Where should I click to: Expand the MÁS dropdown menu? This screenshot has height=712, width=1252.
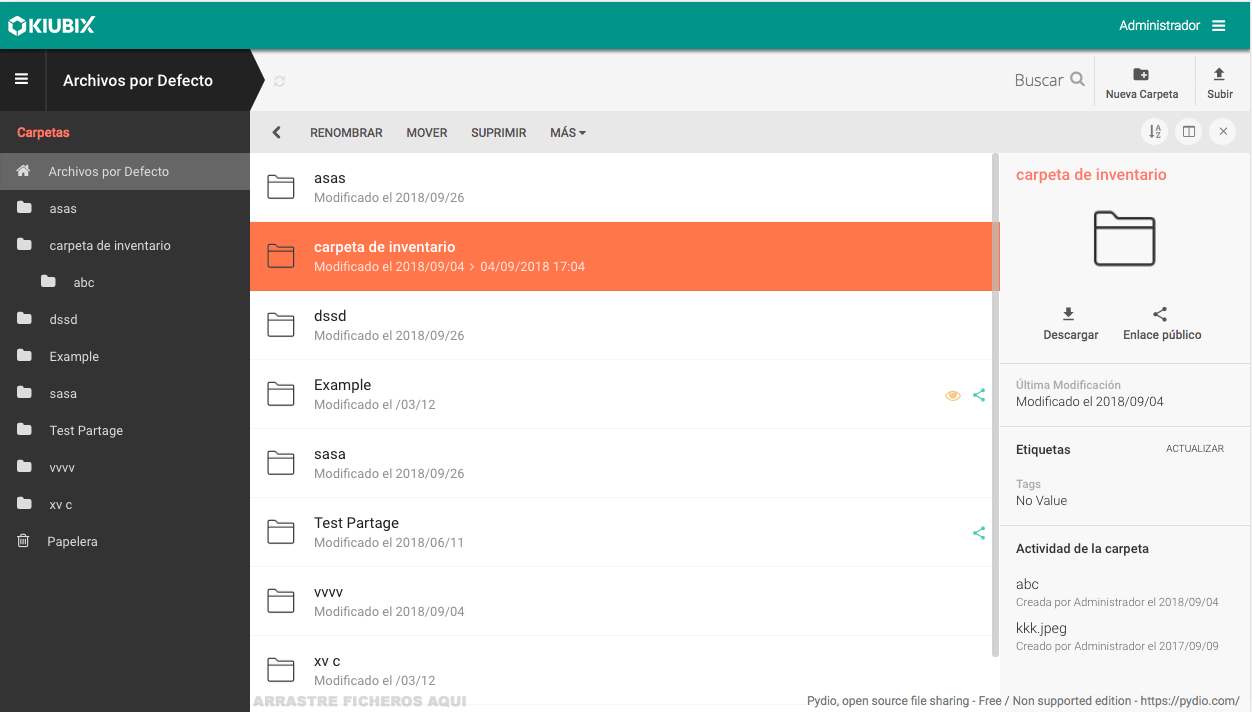567,133
